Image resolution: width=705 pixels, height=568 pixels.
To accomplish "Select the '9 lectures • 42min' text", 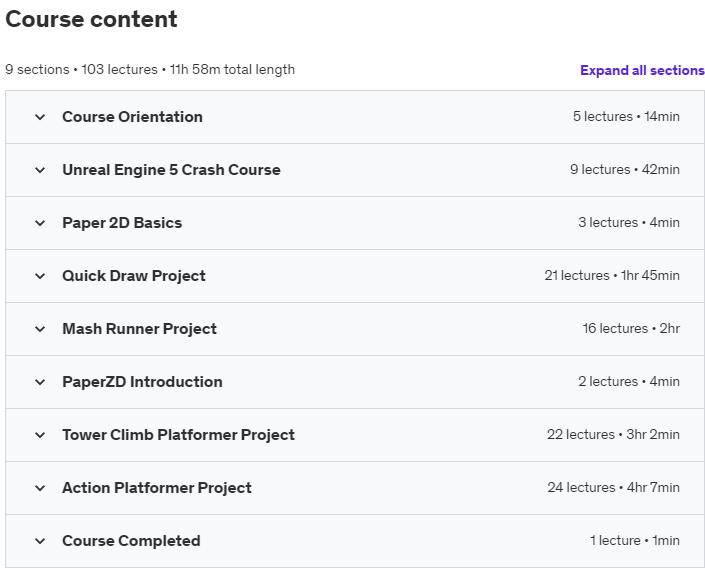I will tap(625, 170).
